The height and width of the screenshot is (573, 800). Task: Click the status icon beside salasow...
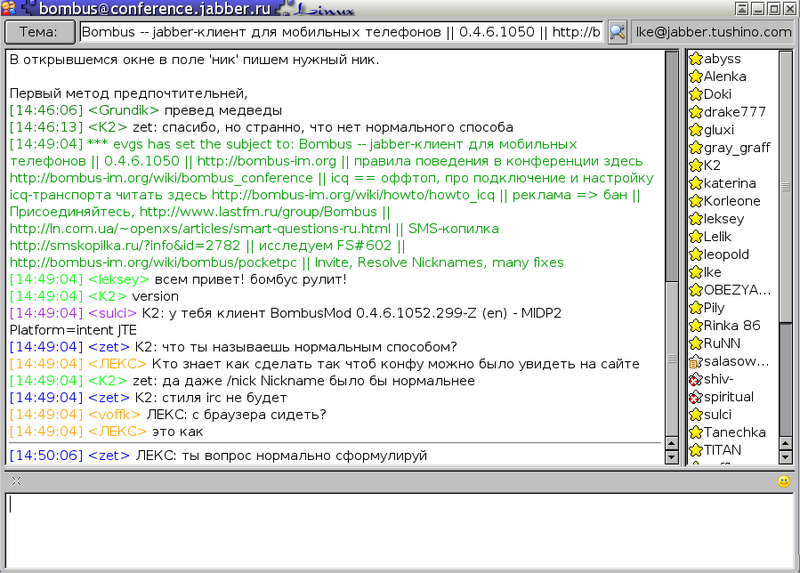pyautogui.click(x=696, y=361)
